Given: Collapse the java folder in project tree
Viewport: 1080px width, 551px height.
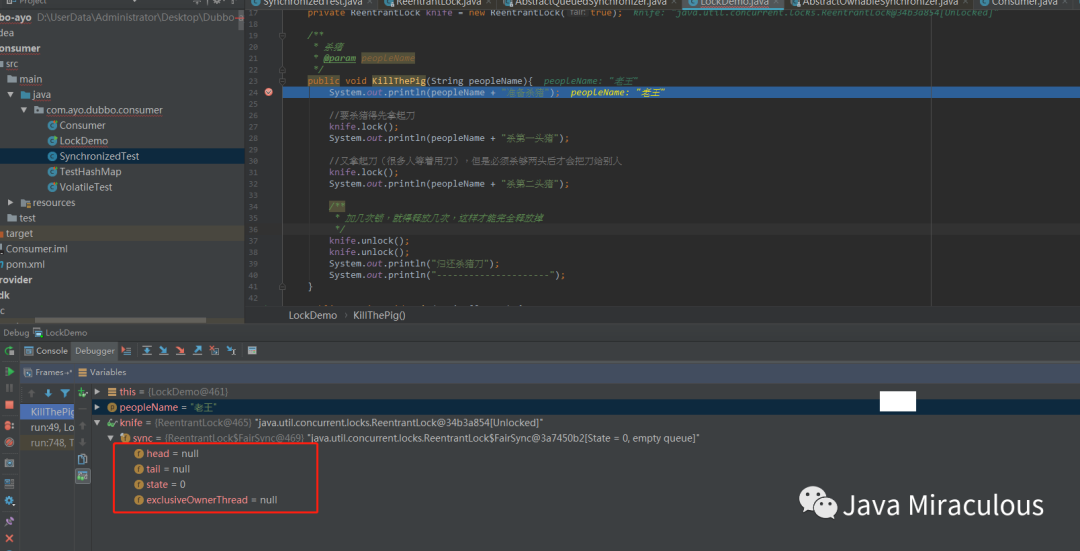Looking at the screenshot, I should point(10,94).
